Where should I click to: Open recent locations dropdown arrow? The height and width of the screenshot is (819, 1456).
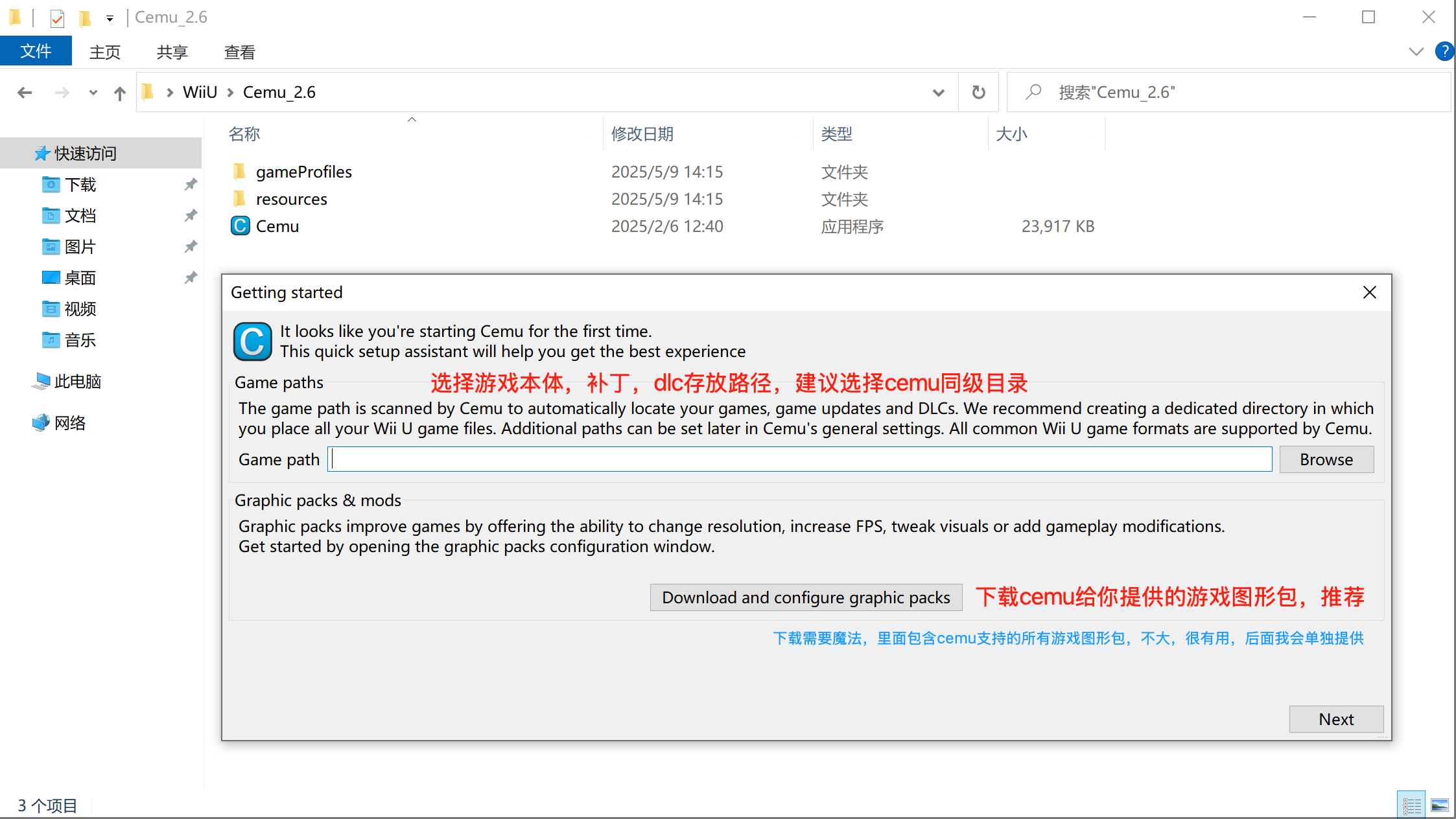[x=93, y=93]
